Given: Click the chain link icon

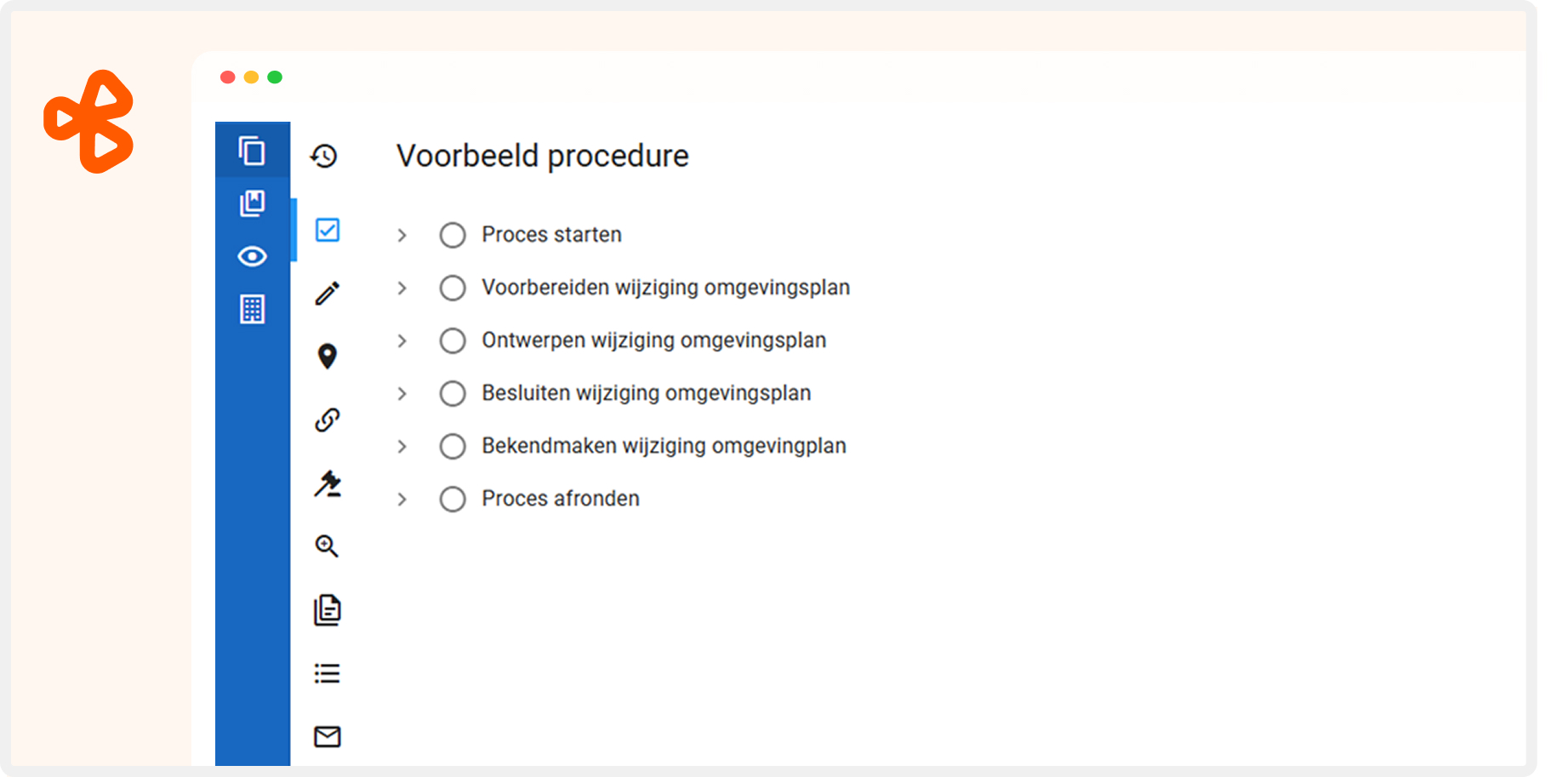Looking at the screenshot, I should pyautogui.click(x=328, y=420).
